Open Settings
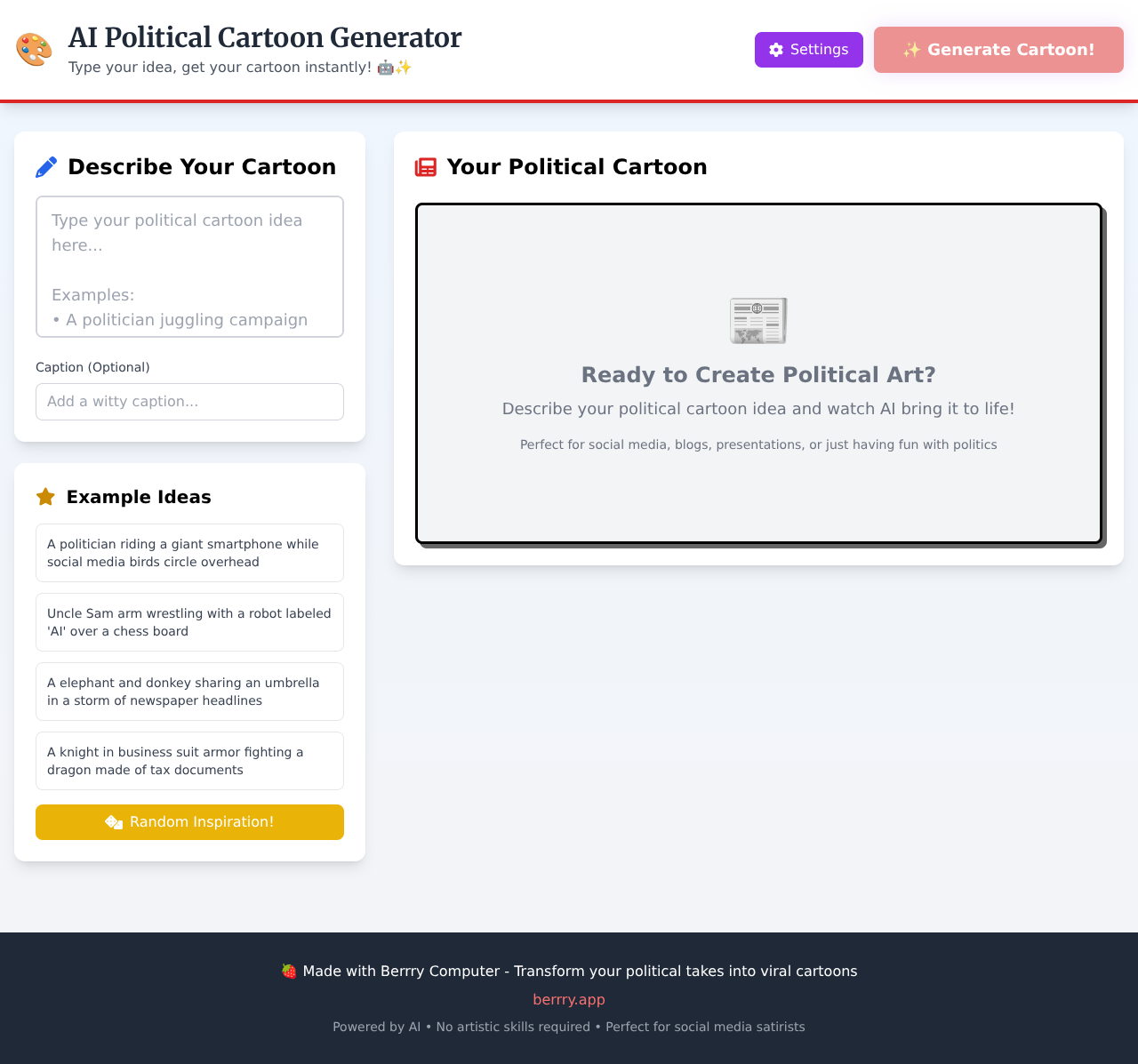1138x1064 pixels. click(x=808, y=50)
